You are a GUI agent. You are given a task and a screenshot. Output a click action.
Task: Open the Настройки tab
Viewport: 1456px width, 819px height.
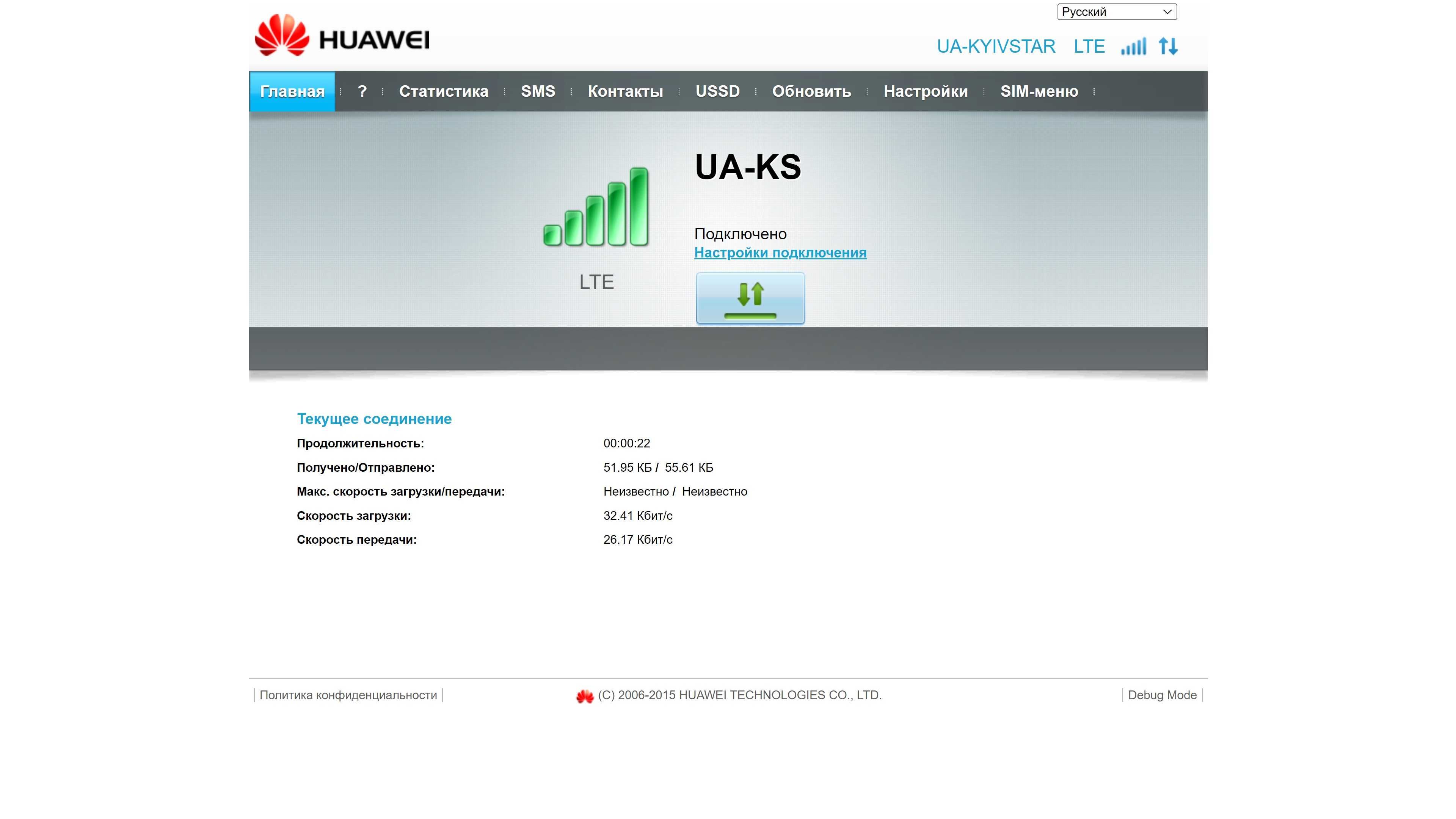click(926, 91)
